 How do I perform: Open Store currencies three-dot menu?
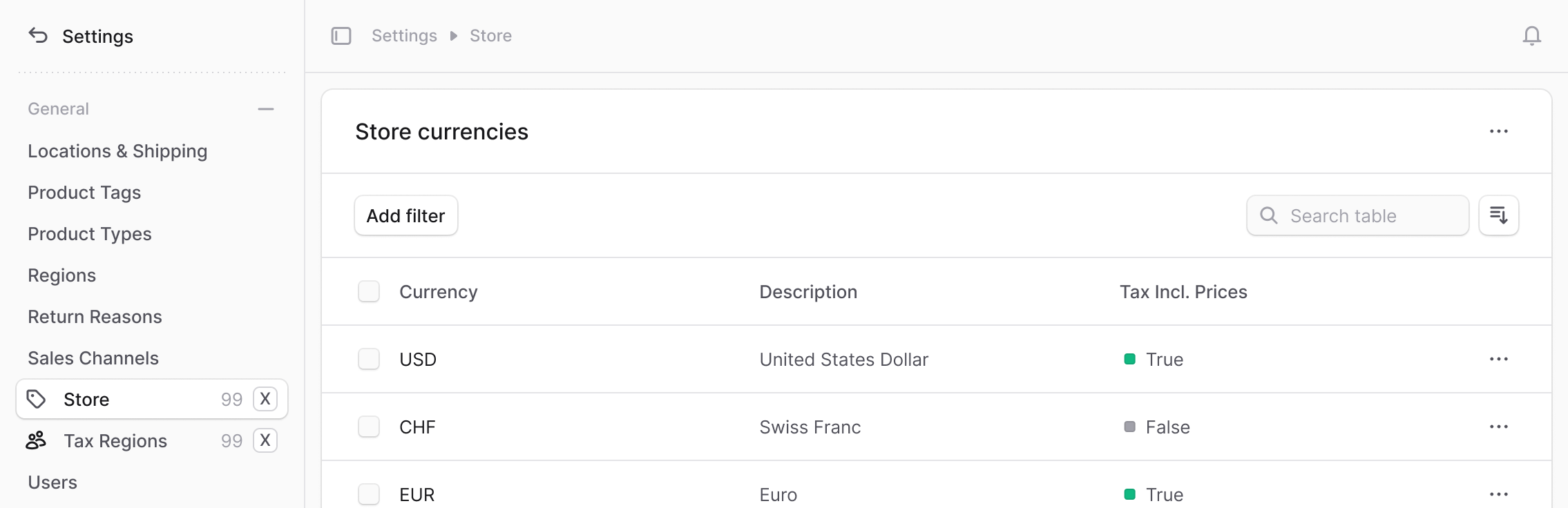(x=1498, y=131)
